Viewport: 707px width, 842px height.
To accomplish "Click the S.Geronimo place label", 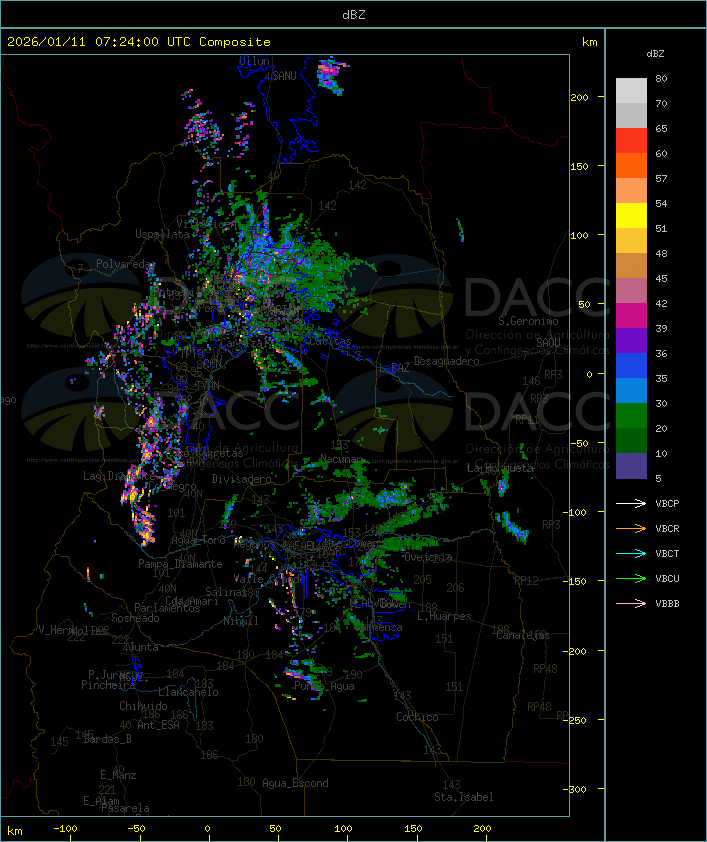I will [528, 321].
